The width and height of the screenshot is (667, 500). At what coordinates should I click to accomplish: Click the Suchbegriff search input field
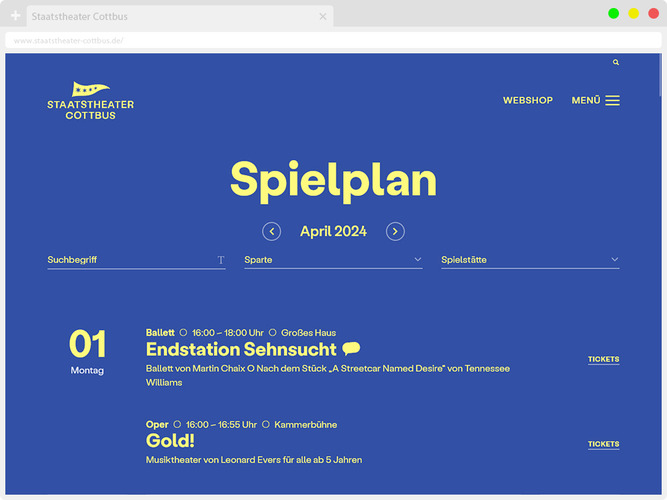coord(130,260)
